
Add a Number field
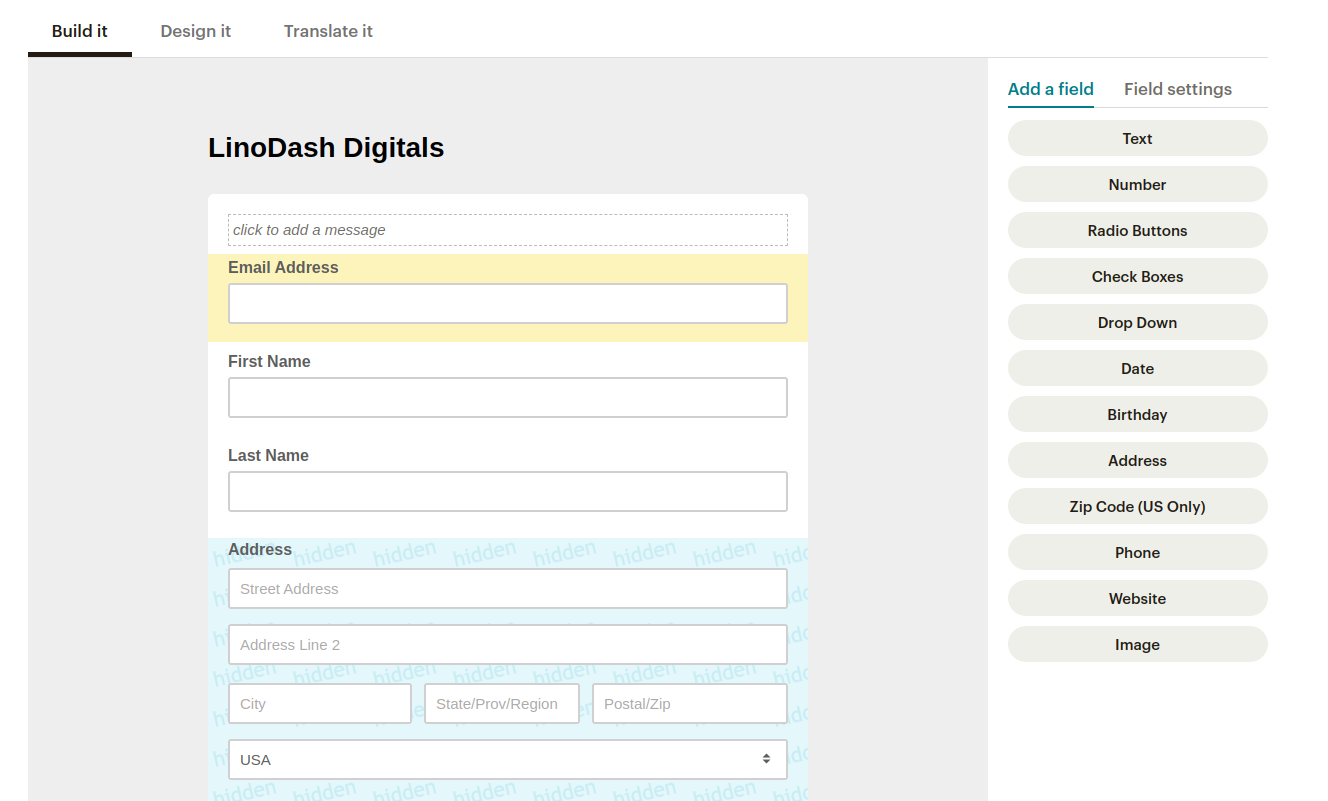coord(1137,184)
